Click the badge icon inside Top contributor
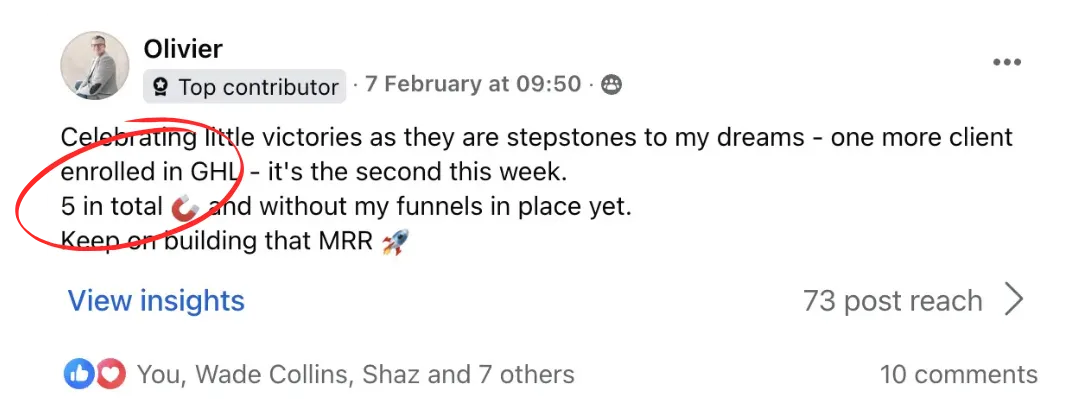The width and height of the screenshot is (1067, 414). click(160, 87)
